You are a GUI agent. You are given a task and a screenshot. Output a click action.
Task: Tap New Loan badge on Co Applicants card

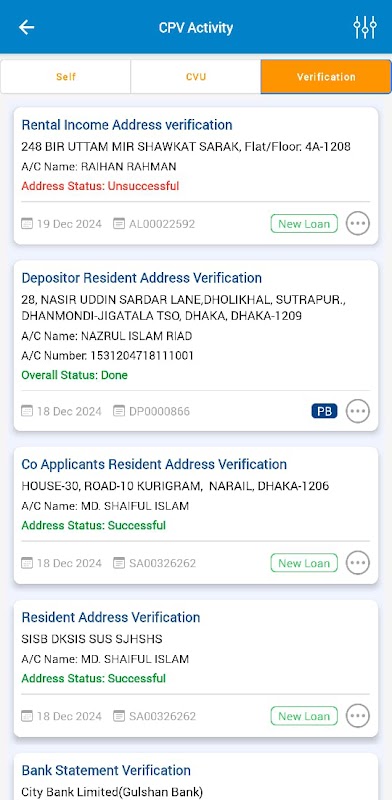coord(304,563)
